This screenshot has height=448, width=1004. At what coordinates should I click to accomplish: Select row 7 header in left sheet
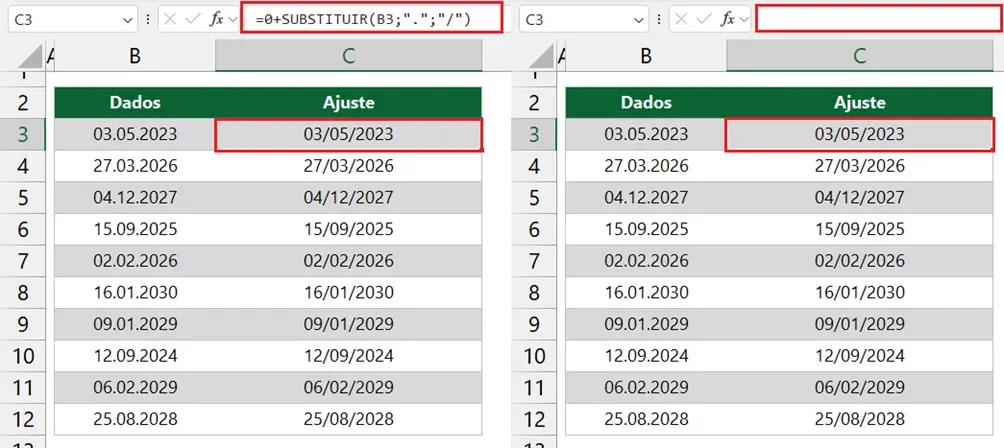point(23,261)
